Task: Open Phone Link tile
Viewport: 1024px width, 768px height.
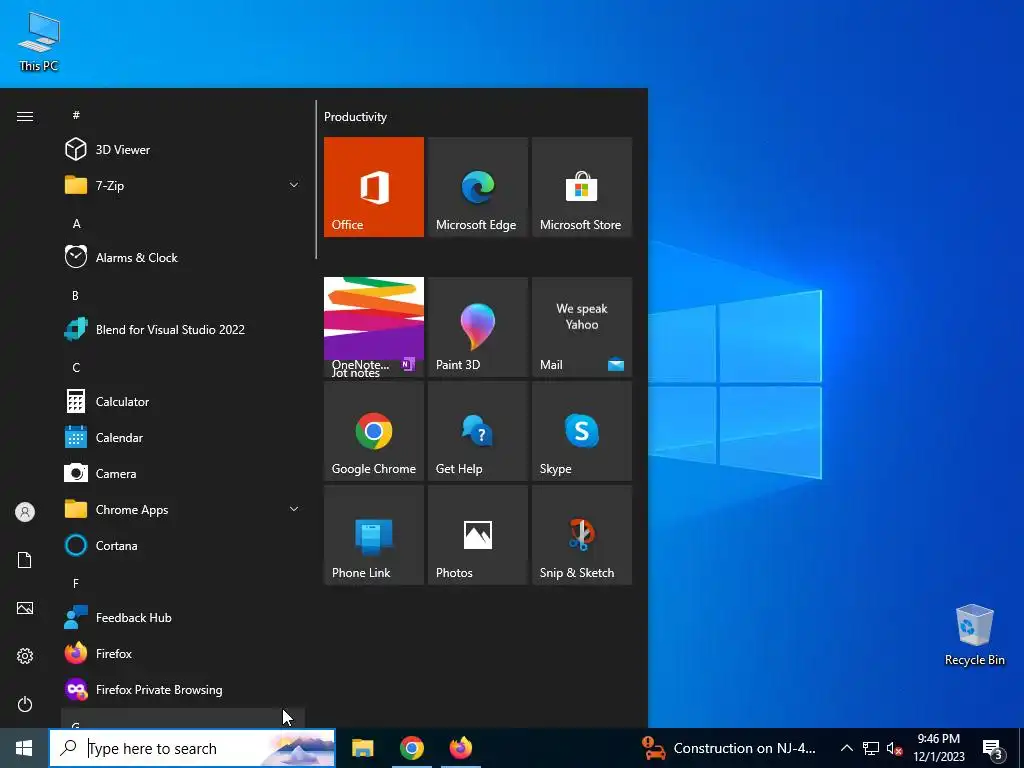Action: tap(374, 535)
